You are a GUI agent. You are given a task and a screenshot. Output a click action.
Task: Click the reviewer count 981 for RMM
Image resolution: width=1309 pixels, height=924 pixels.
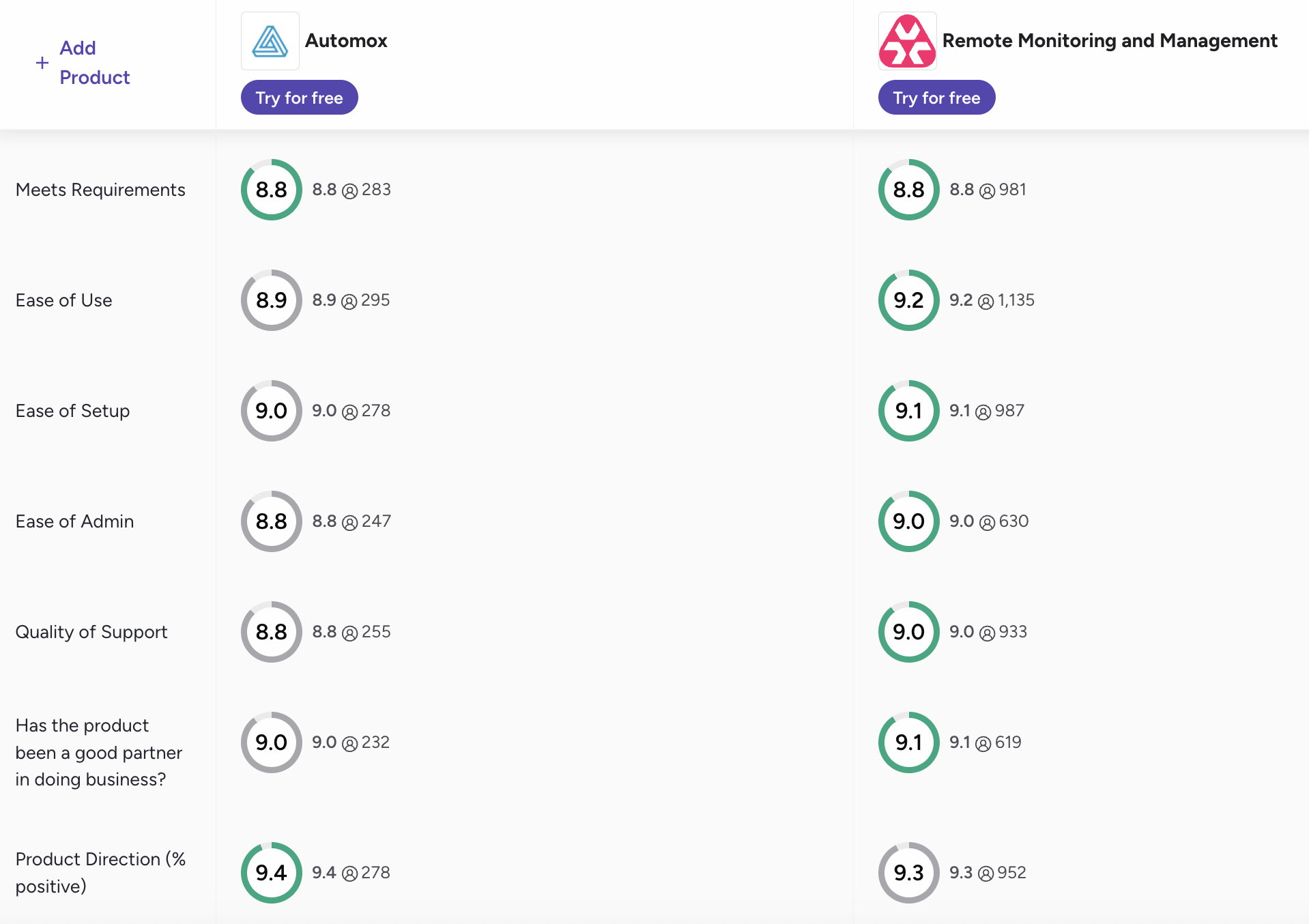point(1013,190)
